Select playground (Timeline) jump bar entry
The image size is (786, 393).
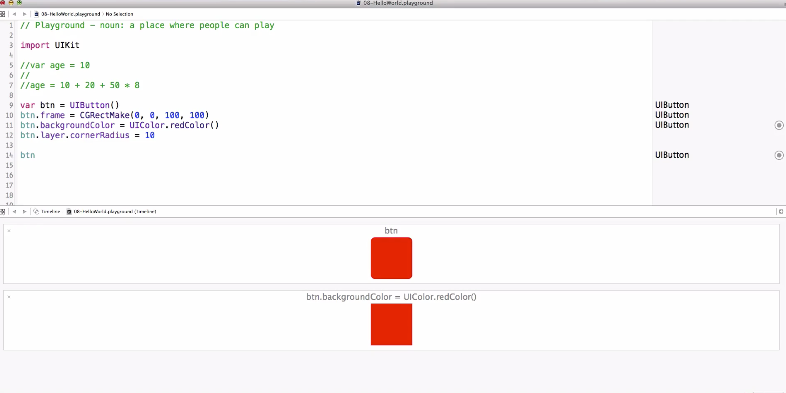pyautogui.click(x=111, y=212)
